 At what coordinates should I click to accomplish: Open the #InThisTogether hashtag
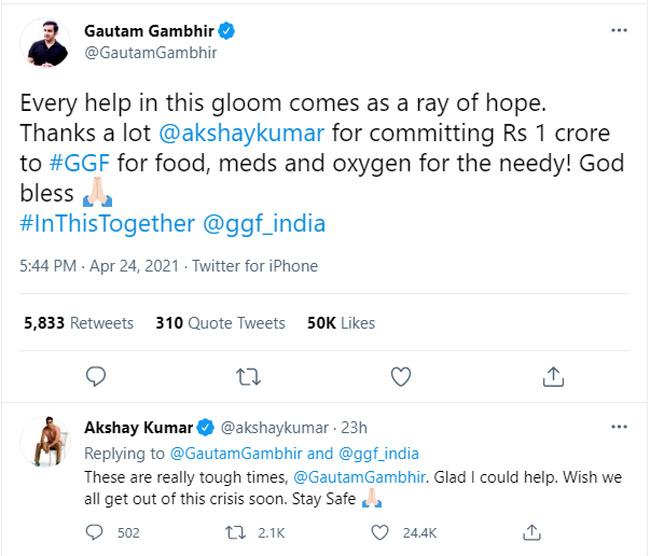pos(106,223)
